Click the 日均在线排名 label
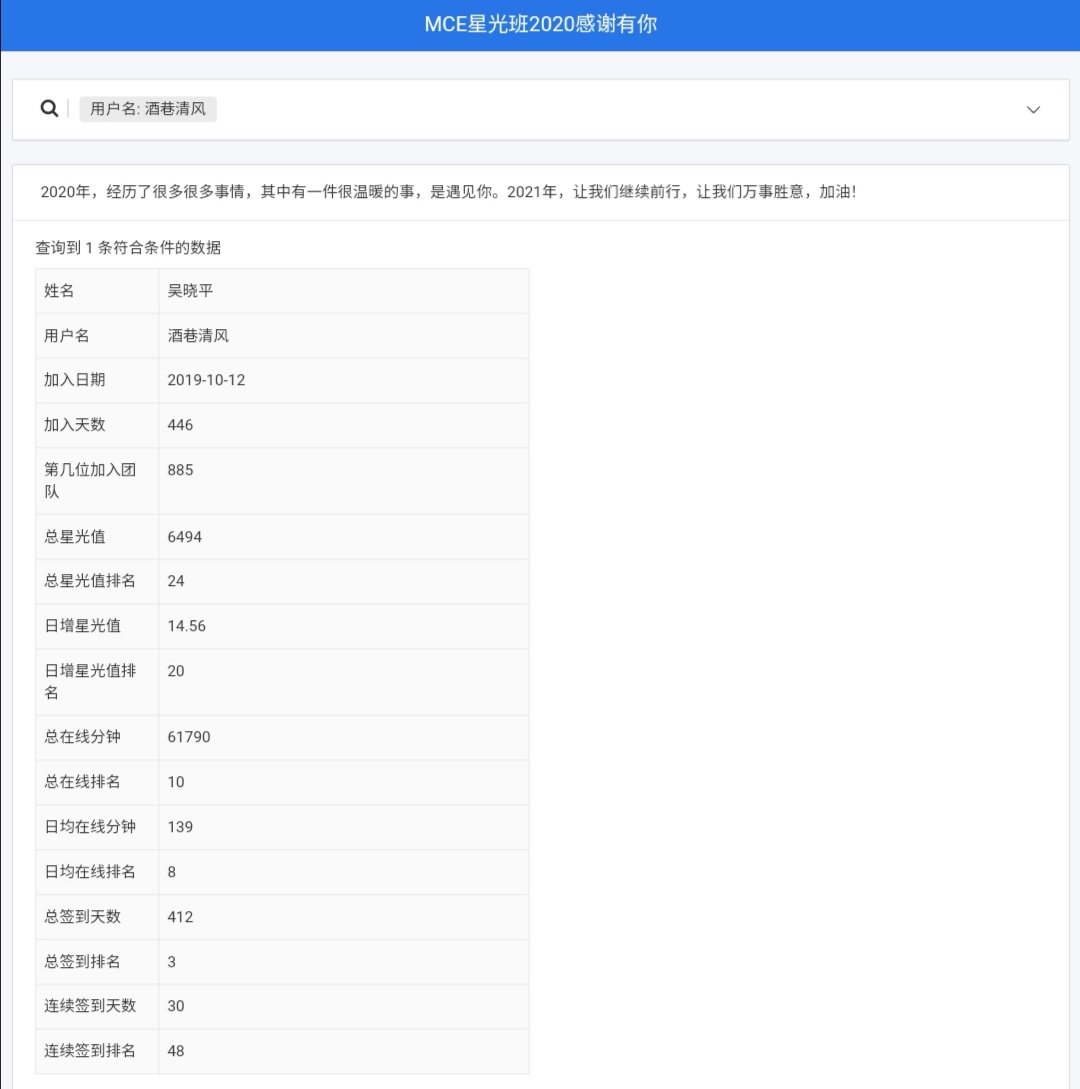Viewport: 1080px width, 1089px height. [x=90, y=872]
